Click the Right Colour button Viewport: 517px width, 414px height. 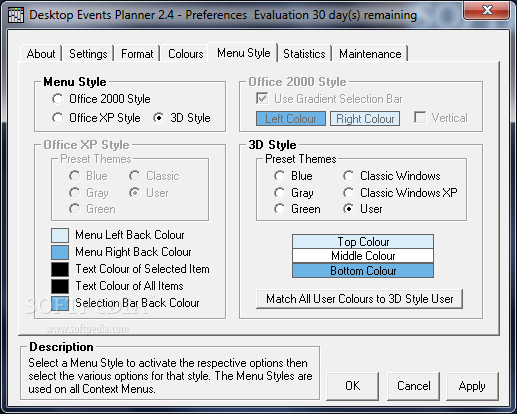(365, 119)
